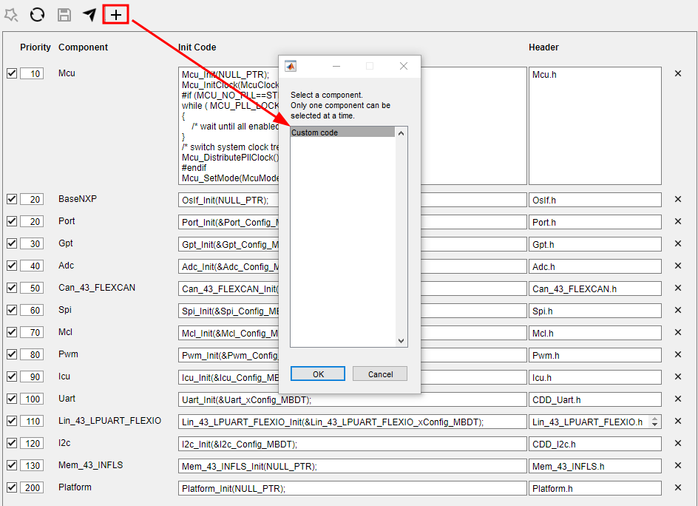Click the Spi.h header field
698x506 pixels.
click(x=595, y=311)
